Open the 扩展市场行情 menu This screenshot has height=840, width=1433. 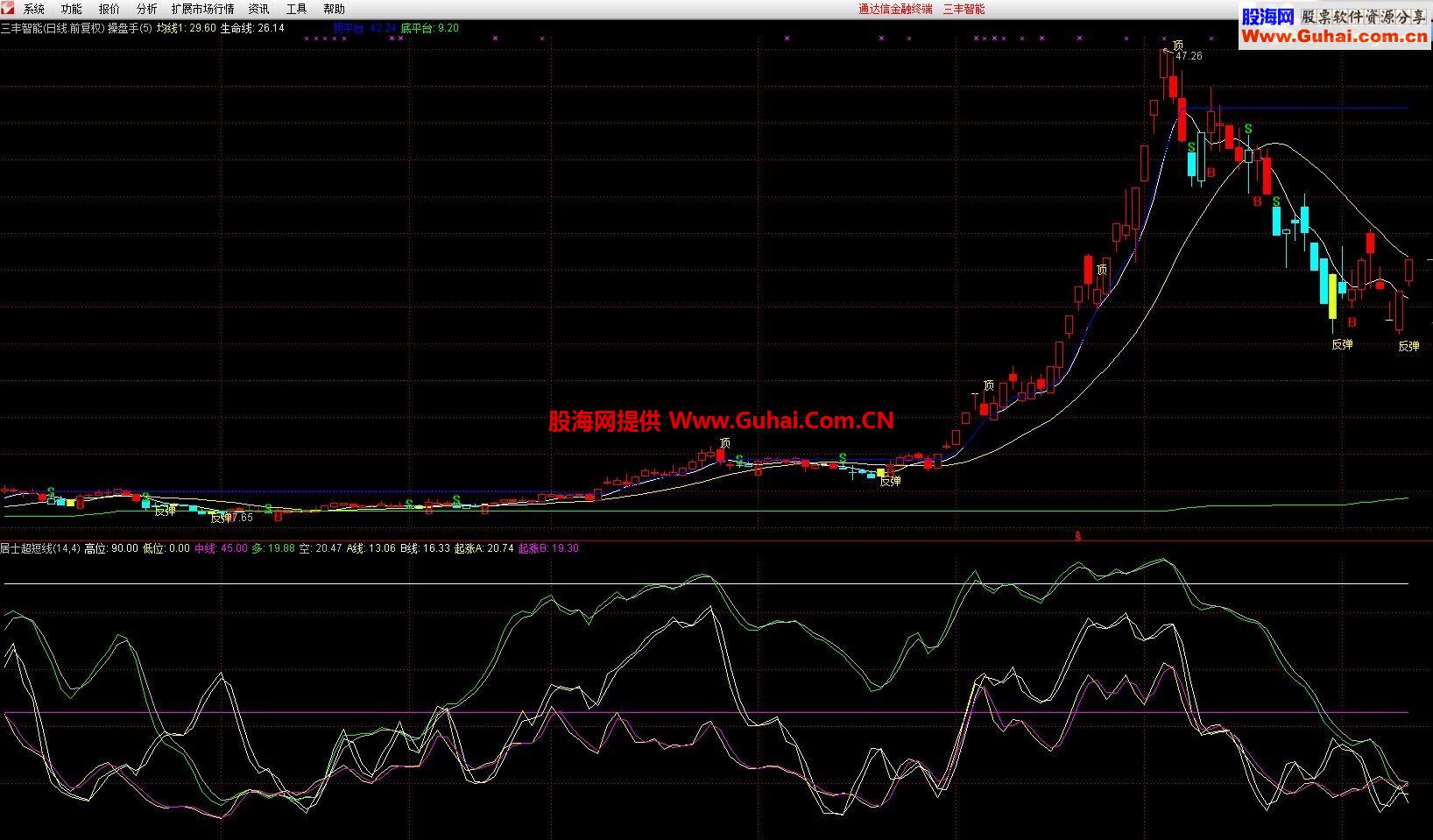(203, 9)
